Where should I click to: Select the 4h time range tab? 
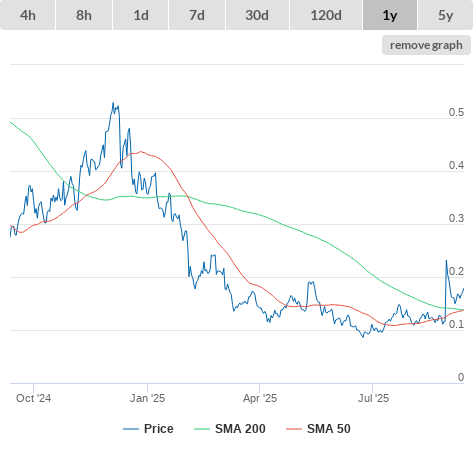tap(28, 15)
